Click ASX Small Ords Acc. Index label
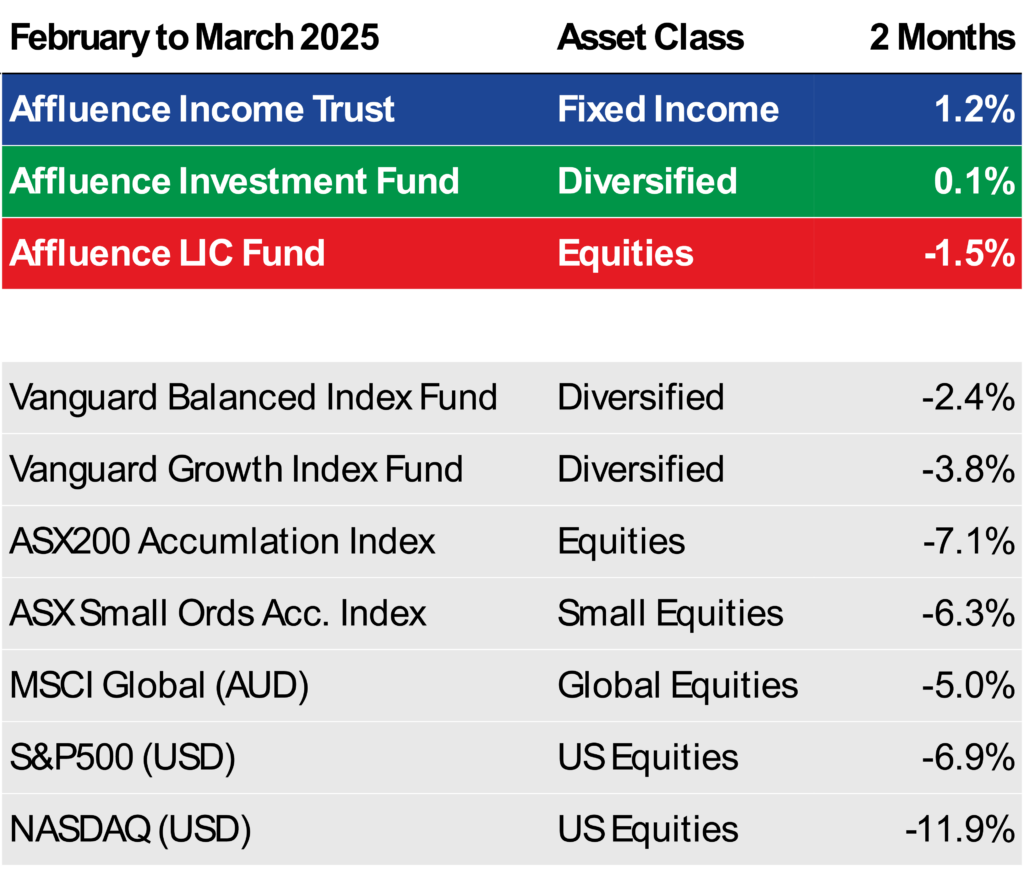This screenshot has height=874, width=1024. (218, 613)
